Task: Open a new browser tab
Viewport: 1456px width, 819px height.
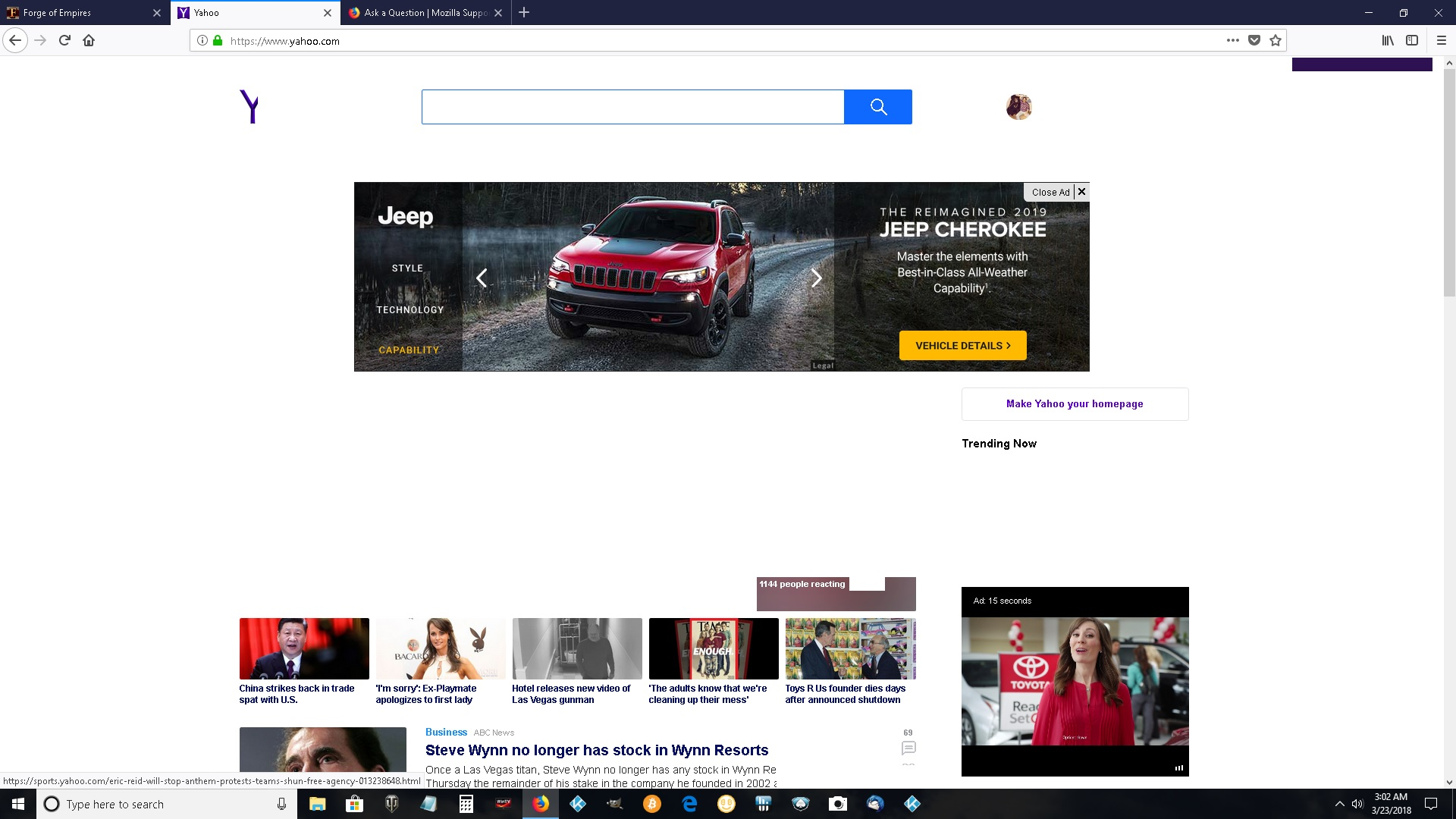Action: [524, 12]
